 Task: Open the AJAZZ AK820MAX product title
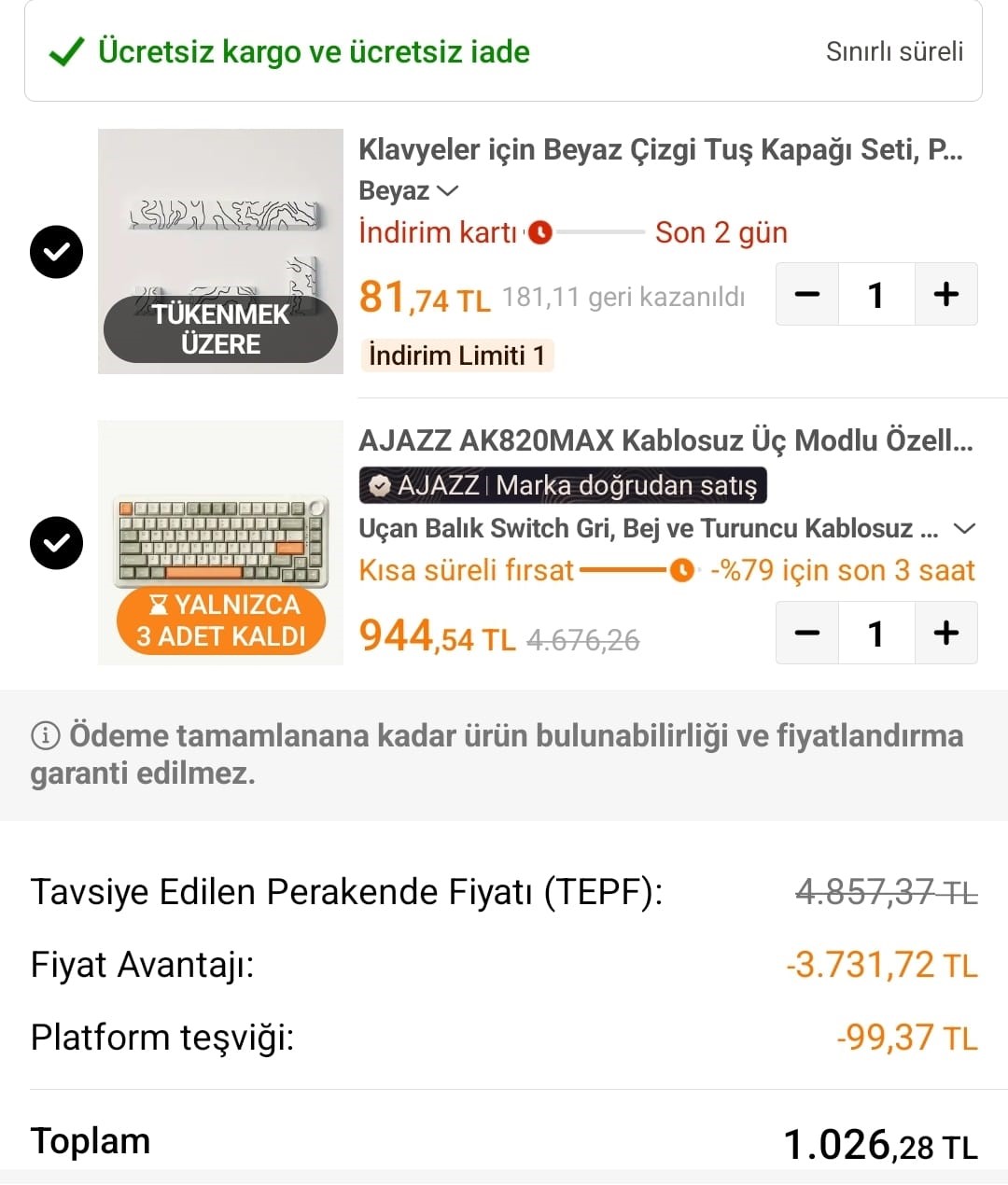point(665,440)
